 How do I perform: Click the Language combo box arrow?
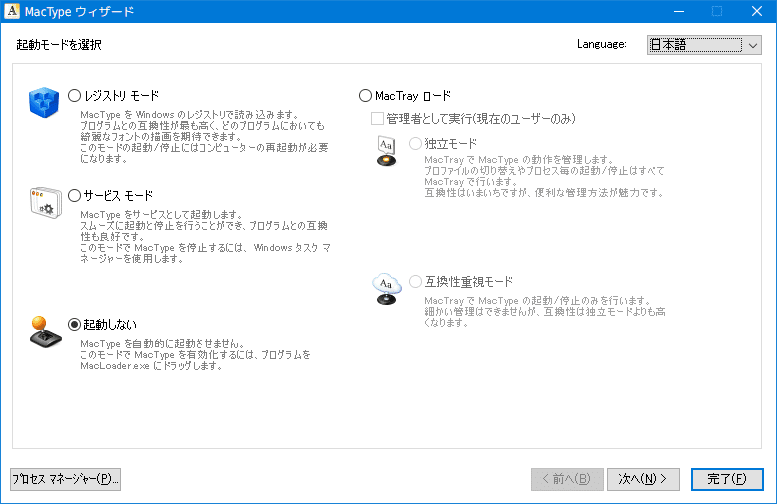[753, 46]
